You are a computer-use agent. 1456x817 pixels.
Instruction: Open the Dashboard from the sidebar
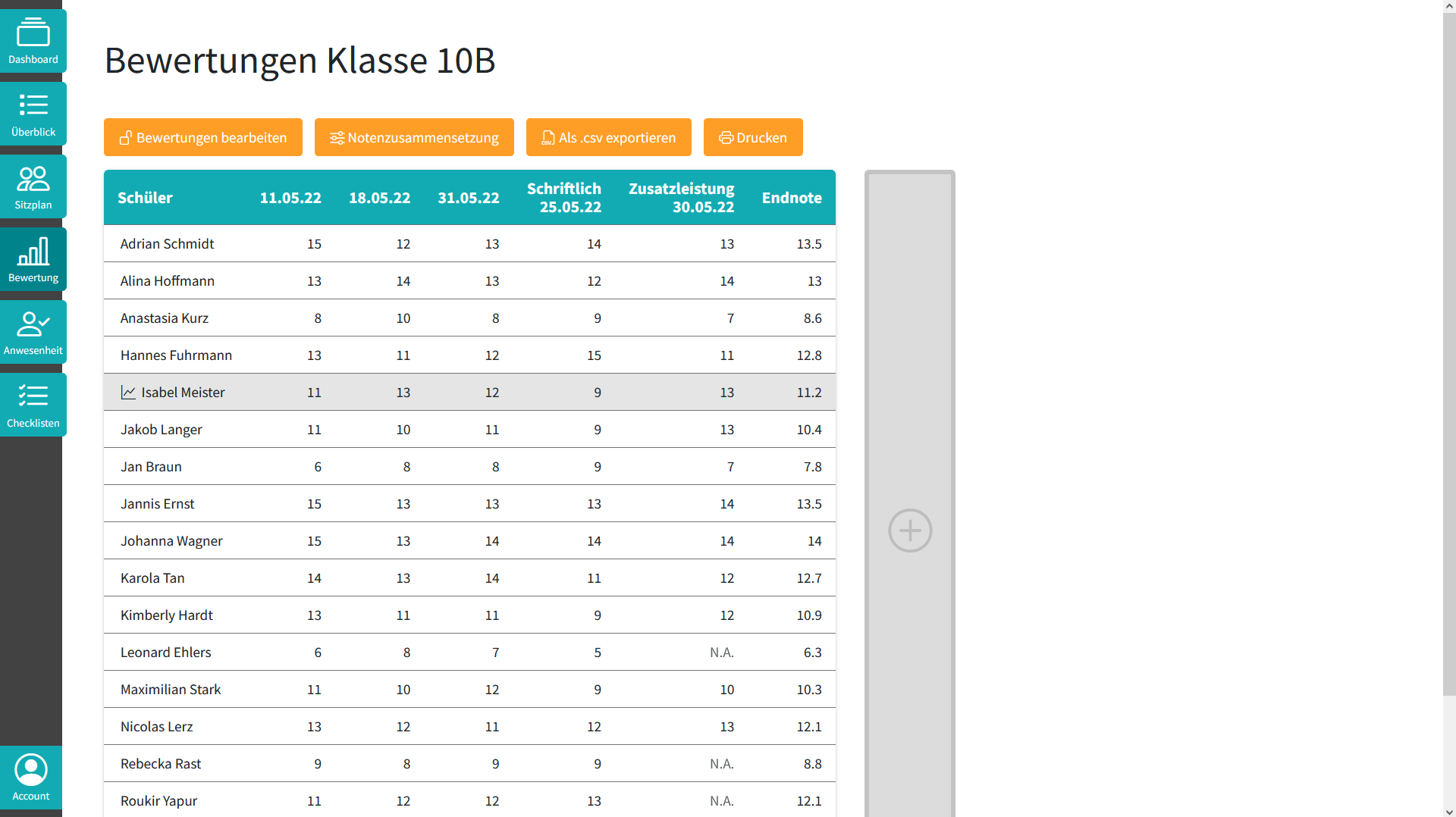click(x=33, y=40)
